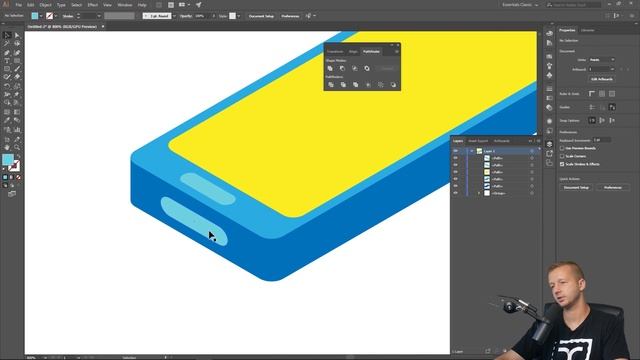Click Document Setup under Quick Actions
Screen dimensions: 640x360
click(576, 187)
